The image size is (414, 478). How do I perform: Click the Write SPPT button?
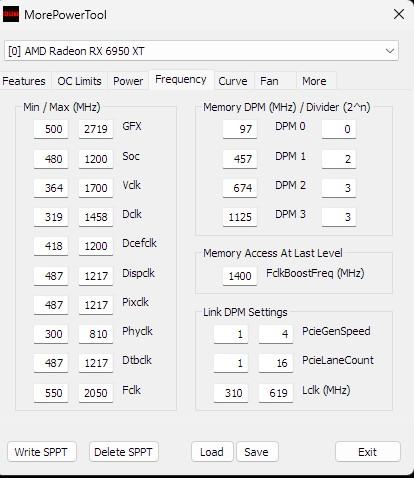pyautogui.click(x=41, y=452)
